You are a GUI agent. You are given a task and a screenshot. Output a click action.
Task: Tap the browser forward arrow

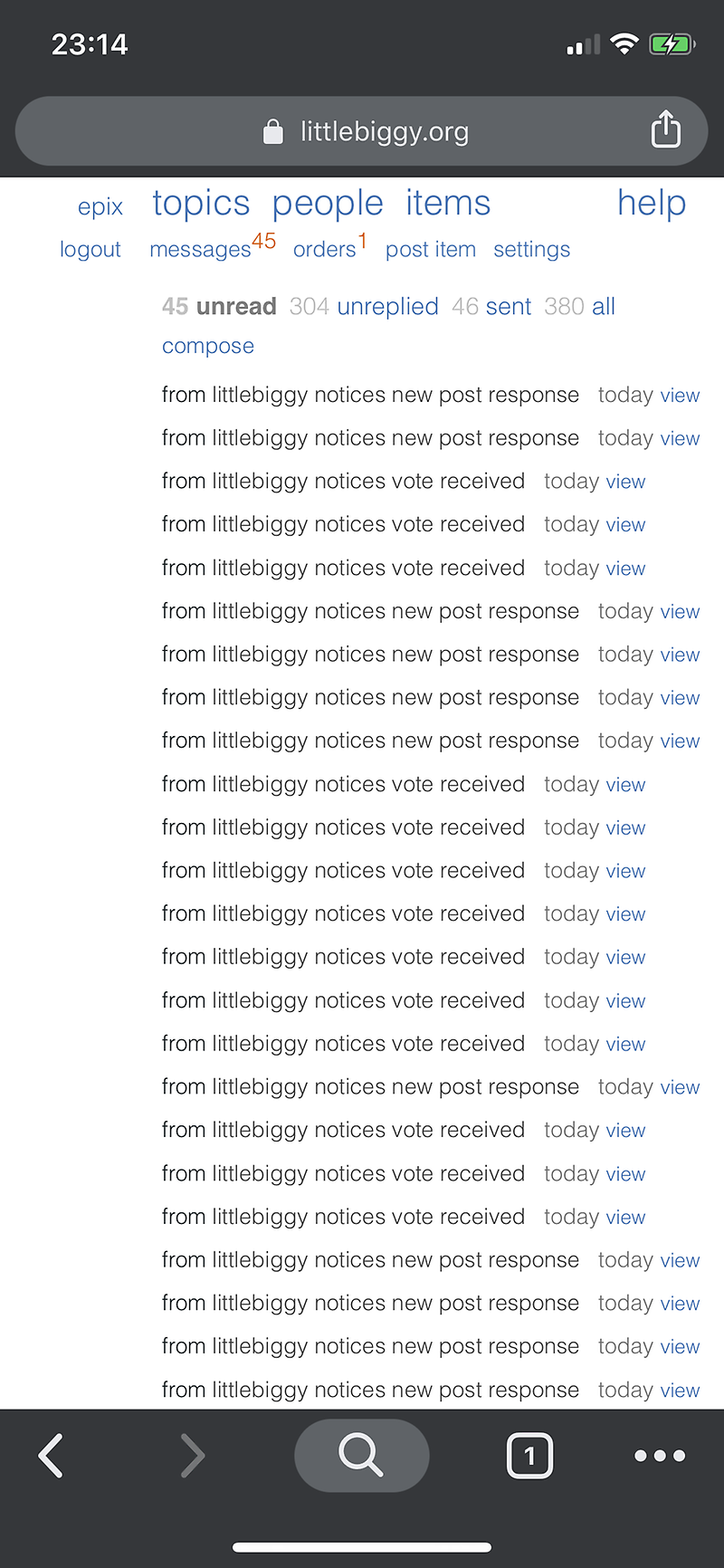coord(192,1456)
